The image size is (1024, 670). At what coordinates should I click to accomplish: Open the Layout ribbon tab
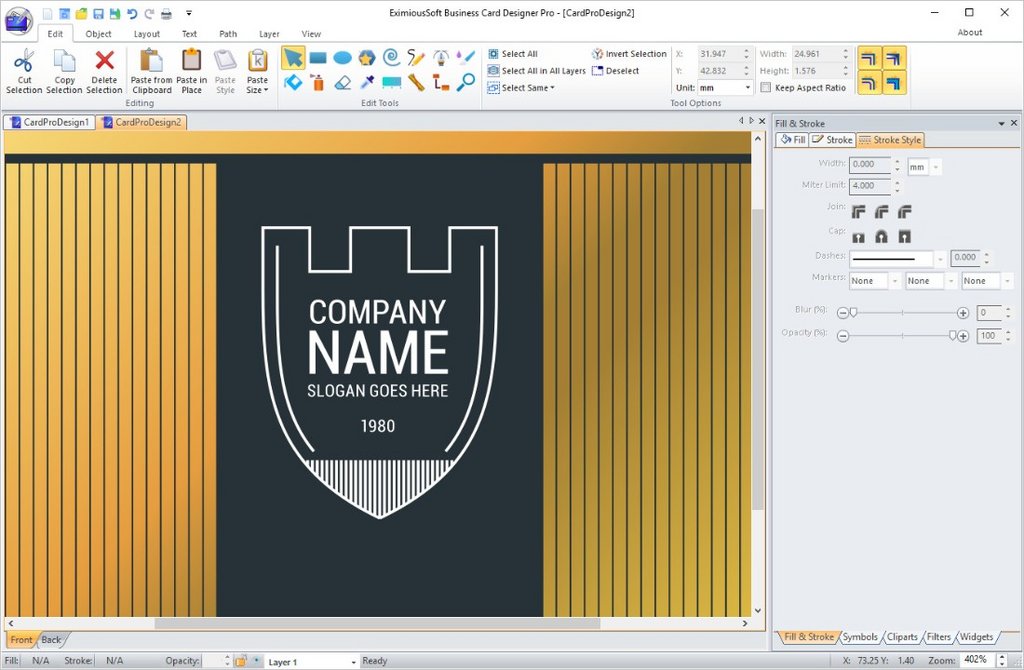click(147, 34)
